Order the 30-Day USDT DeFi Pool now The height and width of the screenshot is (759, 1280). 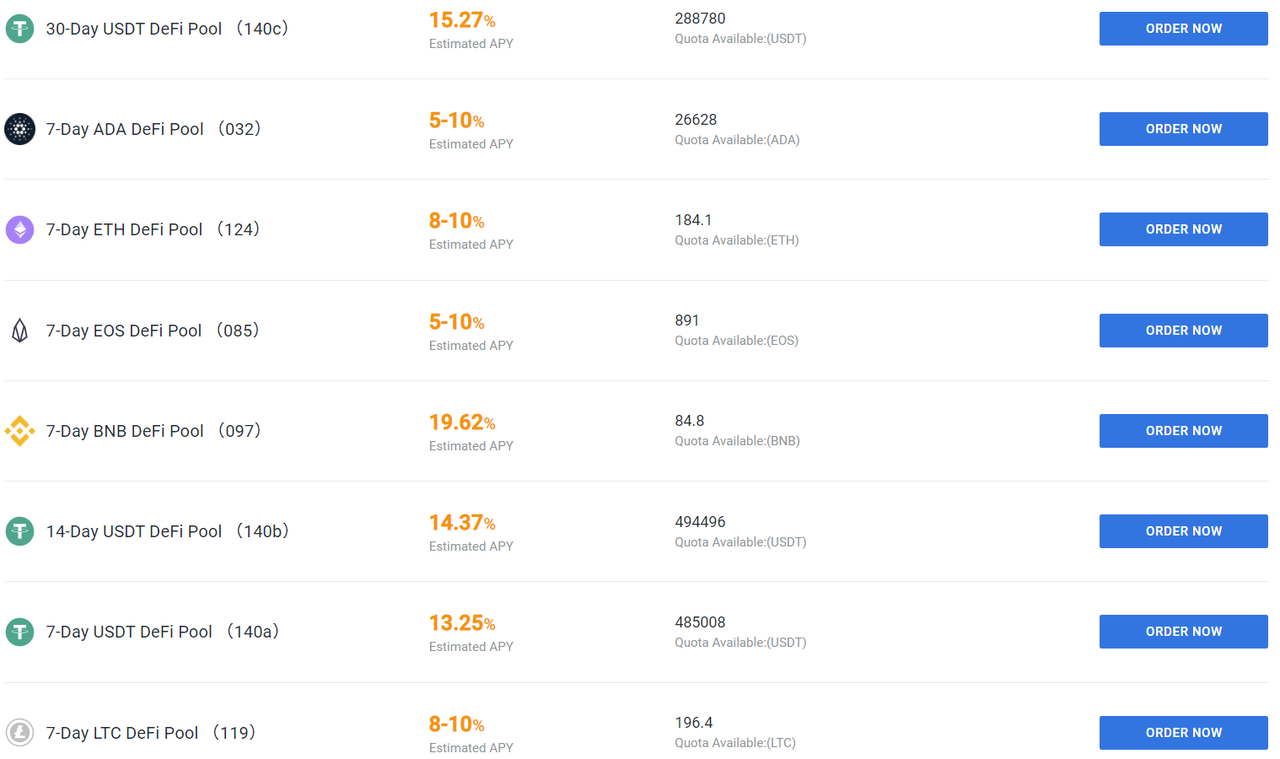1183,29
